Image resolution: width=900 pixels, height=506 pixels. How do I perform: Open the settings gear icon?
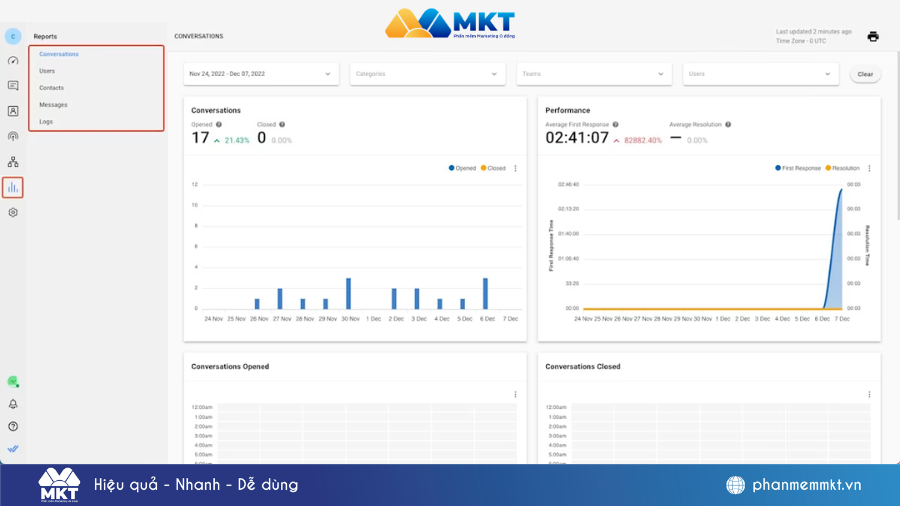tap(13, 212)
